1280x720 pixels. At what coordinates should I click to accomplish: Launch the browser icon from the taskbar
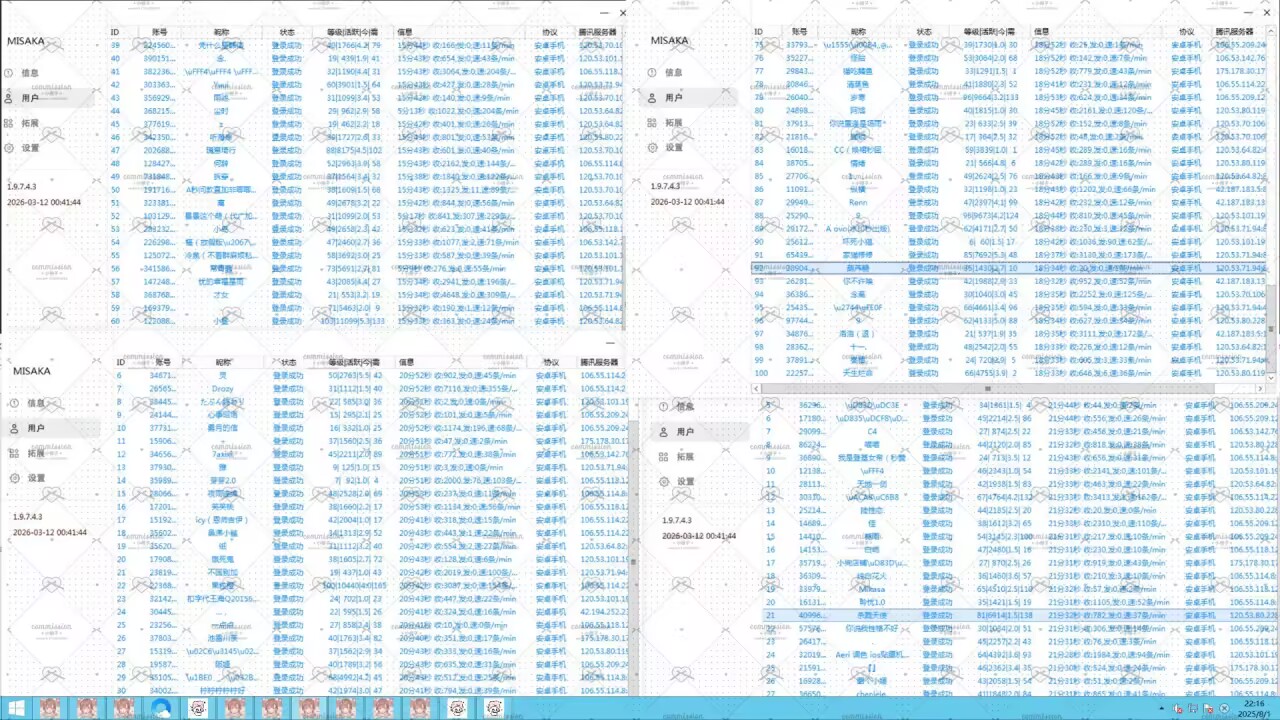point(160,707)
